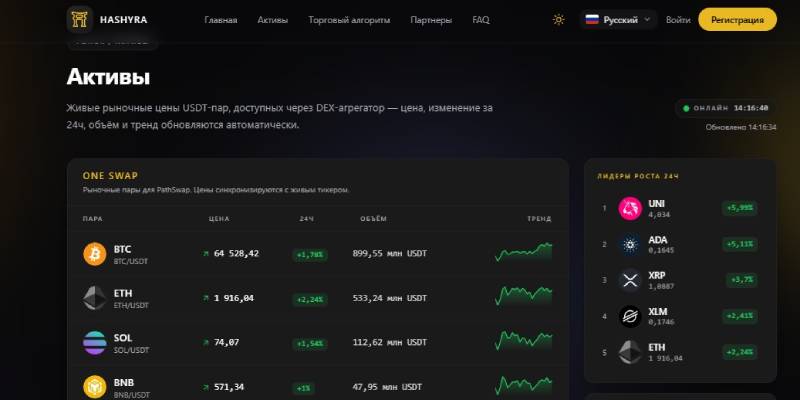Screen dimensions: 800x400
Task: Click the SOL price 74,07
Action: click(x=226, y=342)
